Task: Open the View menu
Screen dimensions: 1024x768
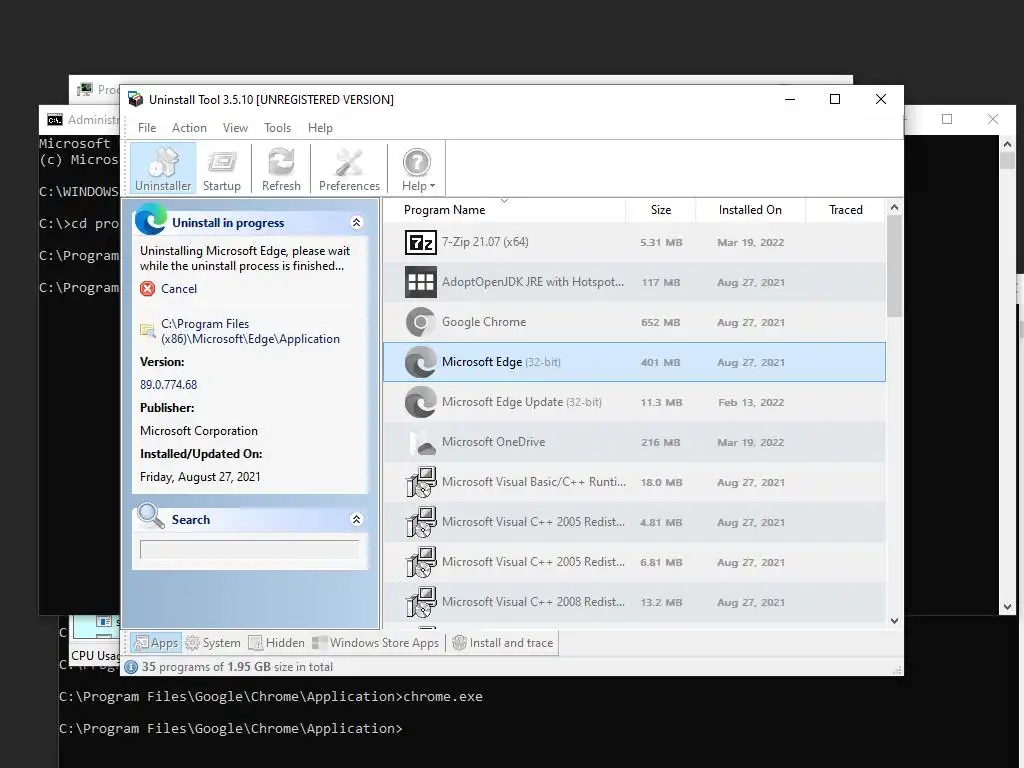Action: coord(235,128)
